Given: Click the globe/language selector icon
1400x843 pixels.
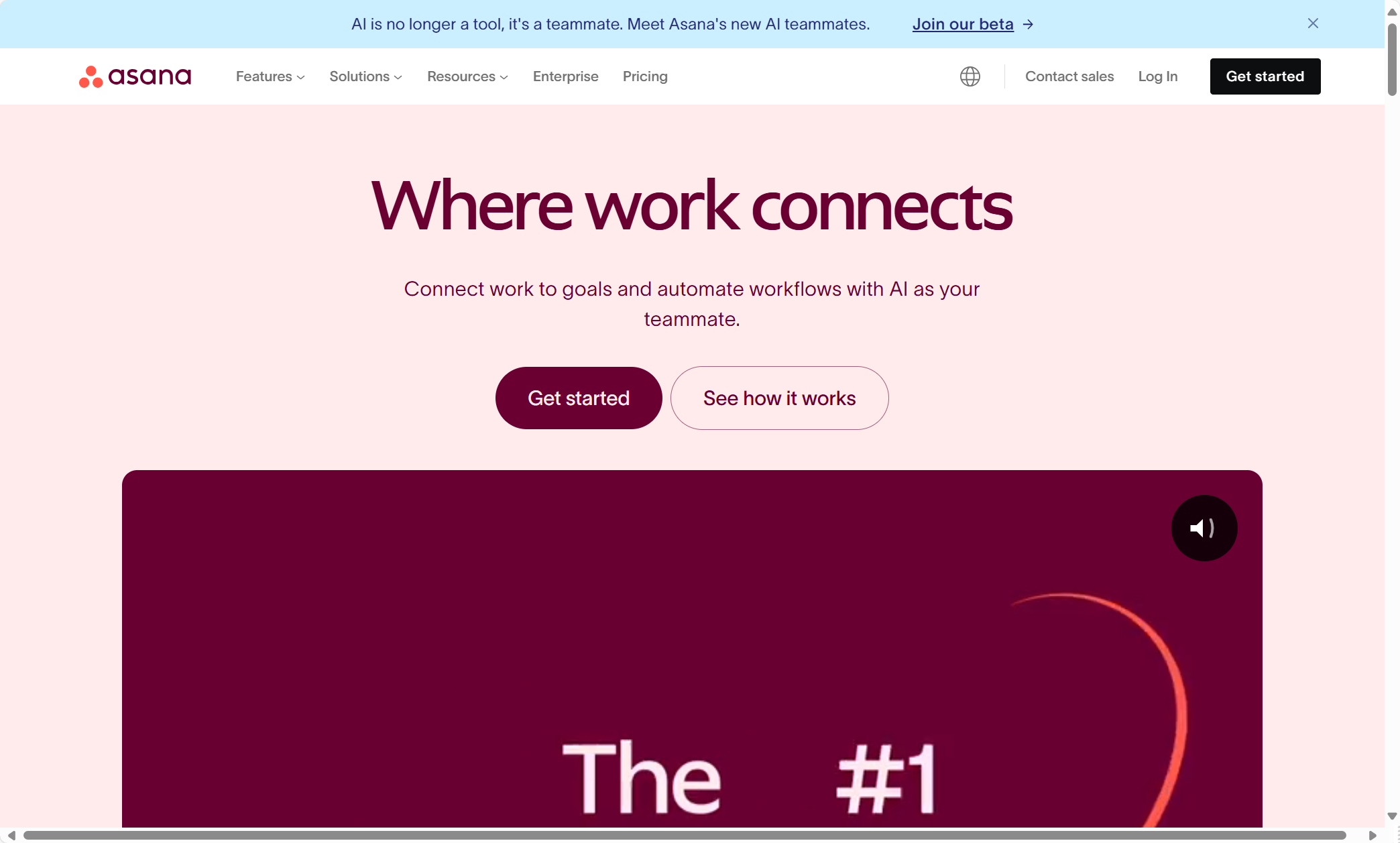Looking at the screenshot, I should [971, 76].
